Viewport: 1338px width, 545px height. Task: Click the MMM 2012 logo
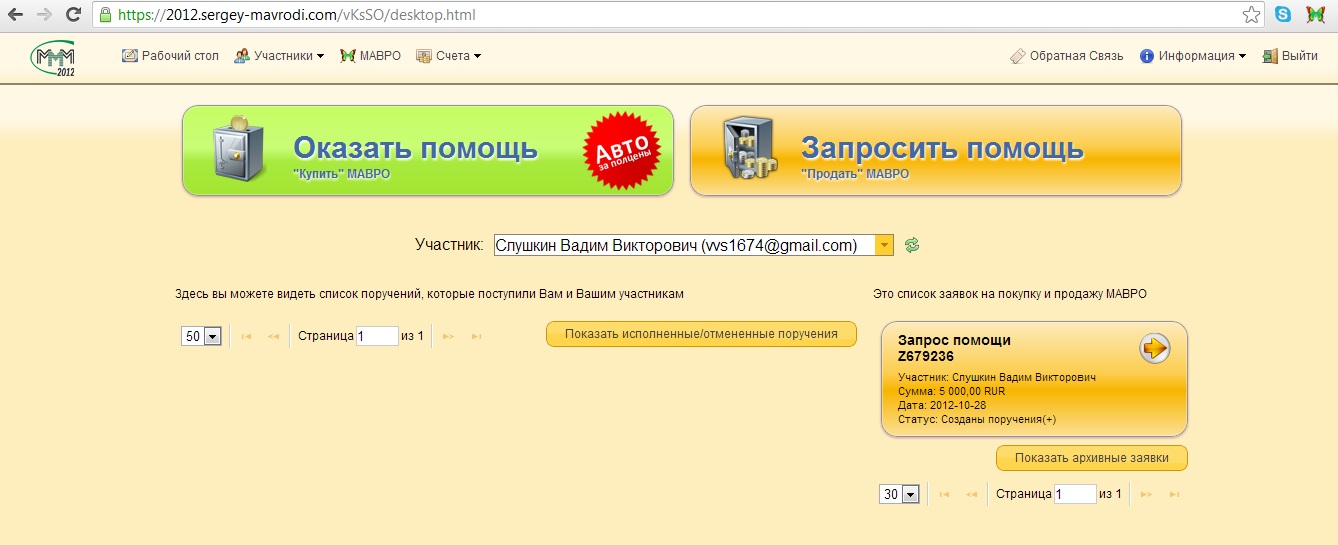(x=53, y=58)
